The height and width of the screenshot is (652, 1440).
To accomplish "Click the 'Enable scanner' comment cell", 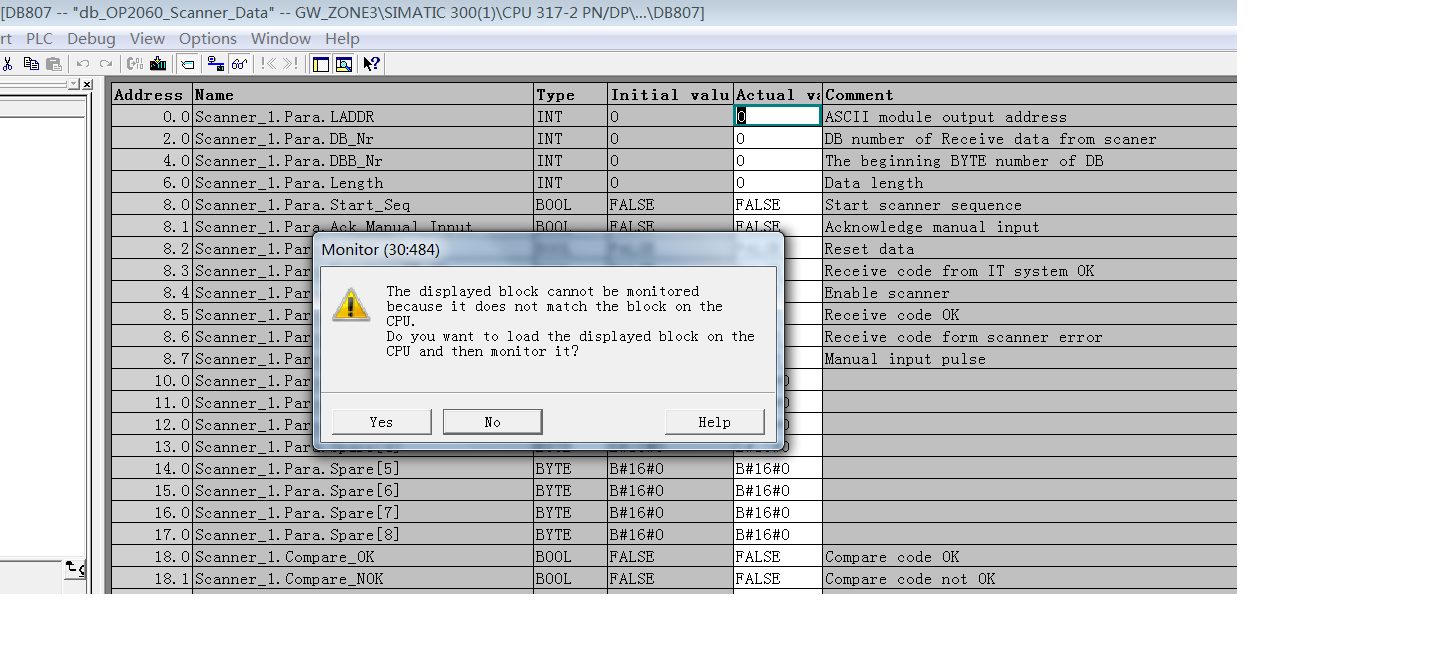I will click(x=1030, y=293).
